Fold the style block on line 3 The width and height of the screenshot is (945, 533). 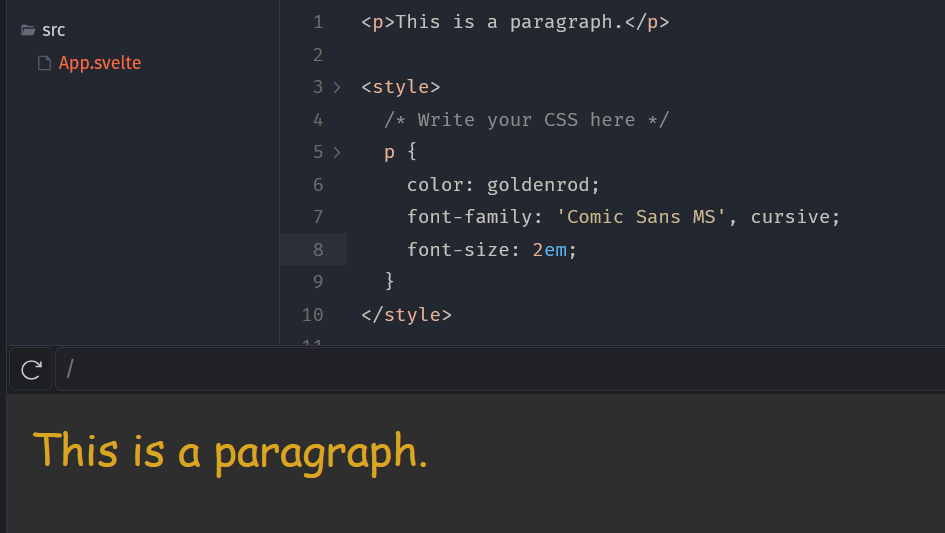(337, 88)
